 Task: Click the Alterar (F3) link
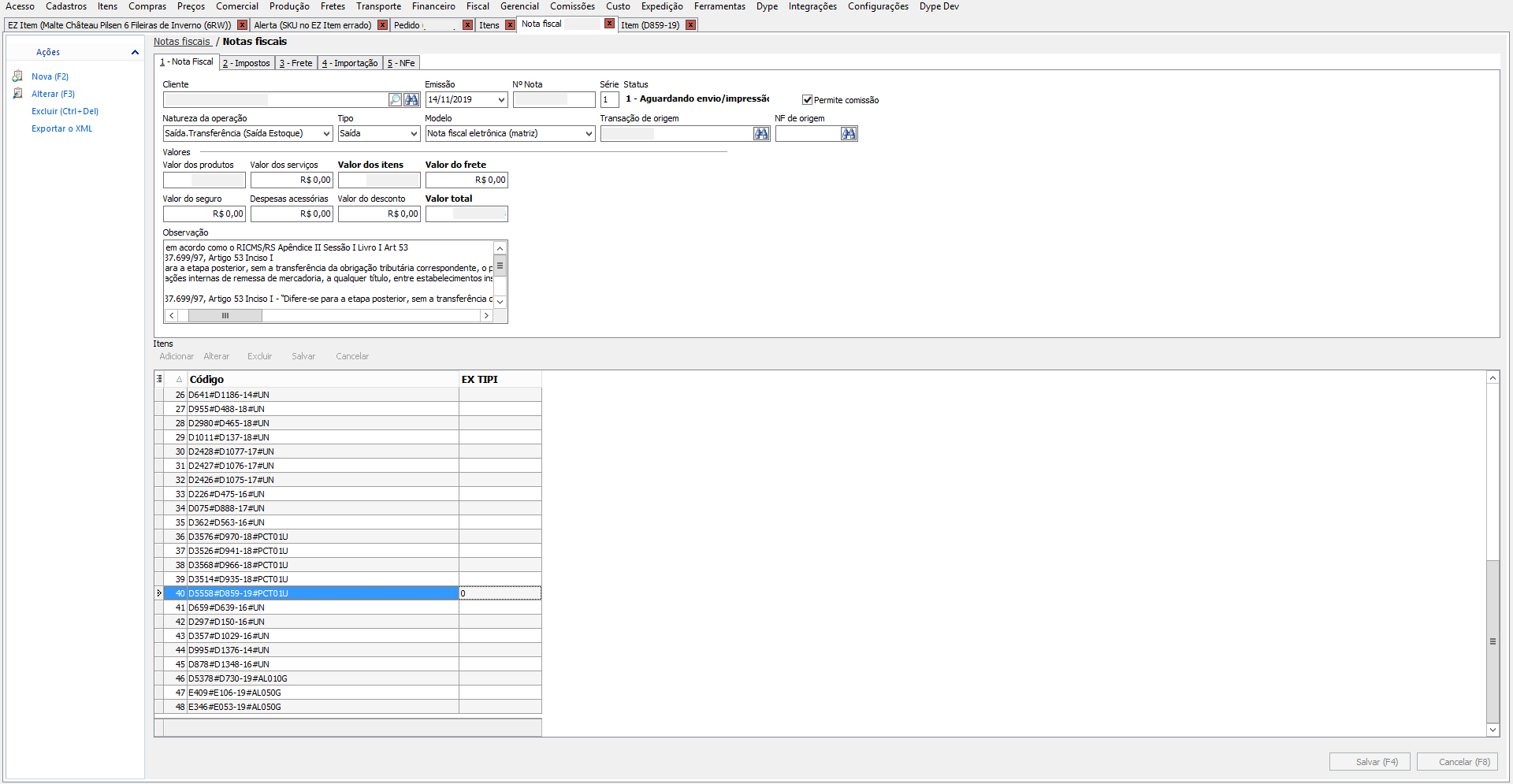tap(53, 94)
